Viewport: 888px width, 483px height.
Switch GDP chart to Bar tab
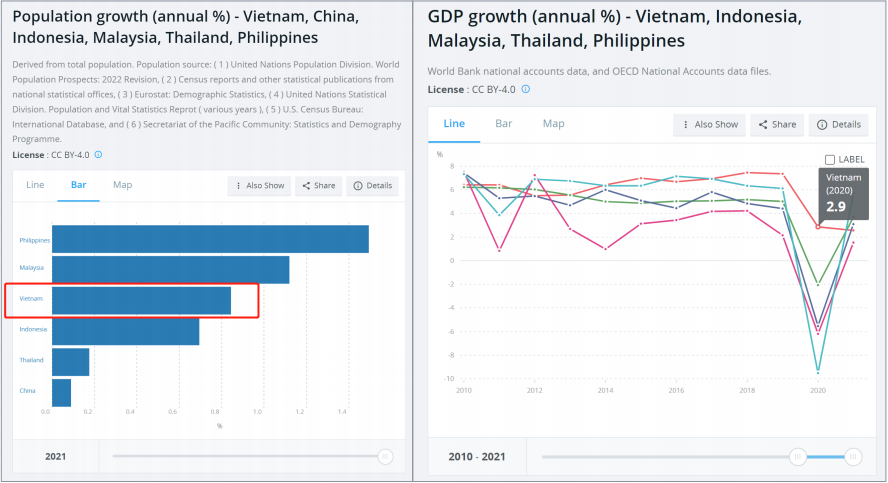pos(504,124)
